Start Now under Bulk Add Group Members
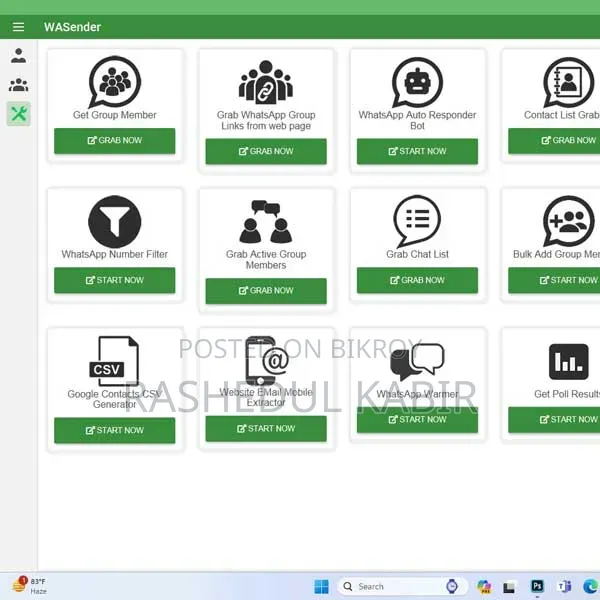The width and height of the screenshot is (600, 600). coord(554,280)
